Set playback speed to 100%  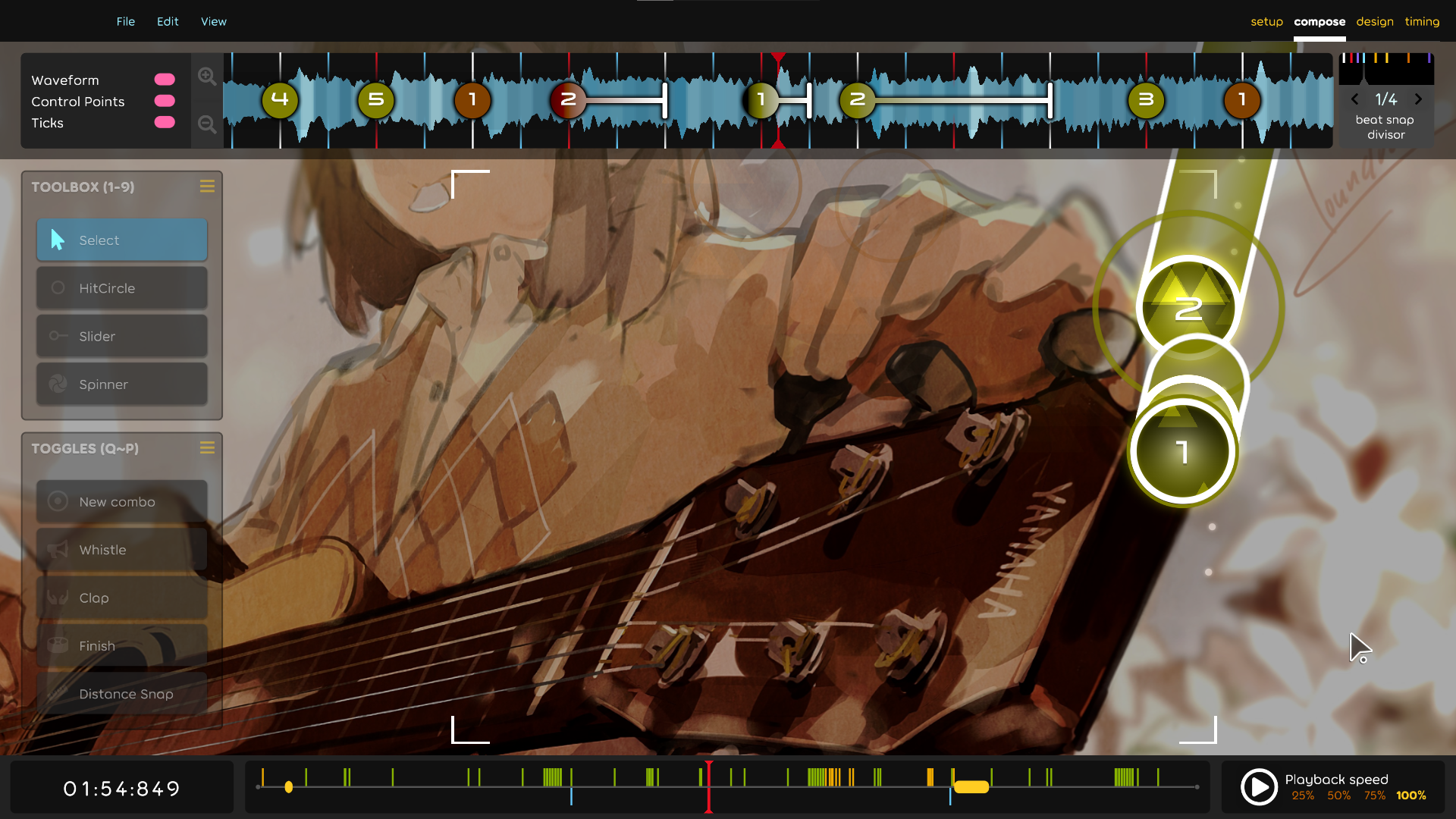coord(1410,795)
